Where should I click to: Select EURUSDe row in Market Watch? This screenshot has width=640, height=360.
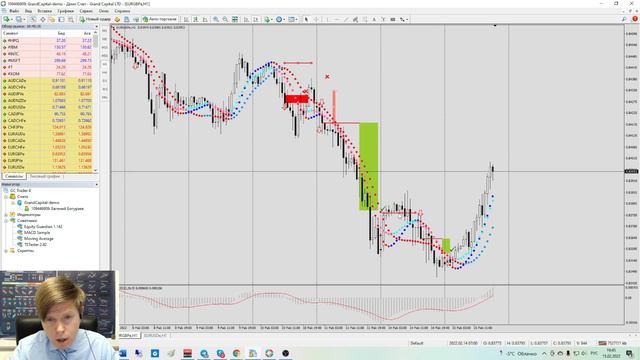coord(47,167)
